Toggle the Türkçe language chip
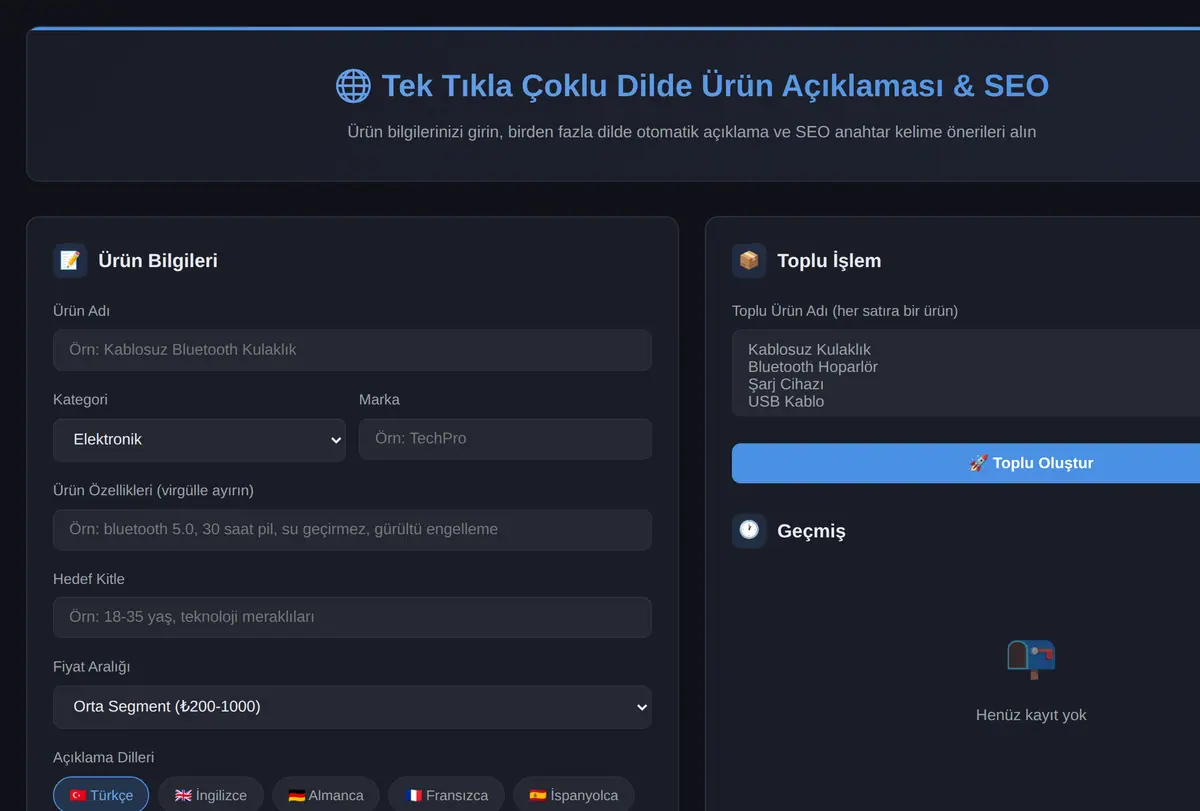This screenshot has height=811, width=1200. (x=101, y=795)
